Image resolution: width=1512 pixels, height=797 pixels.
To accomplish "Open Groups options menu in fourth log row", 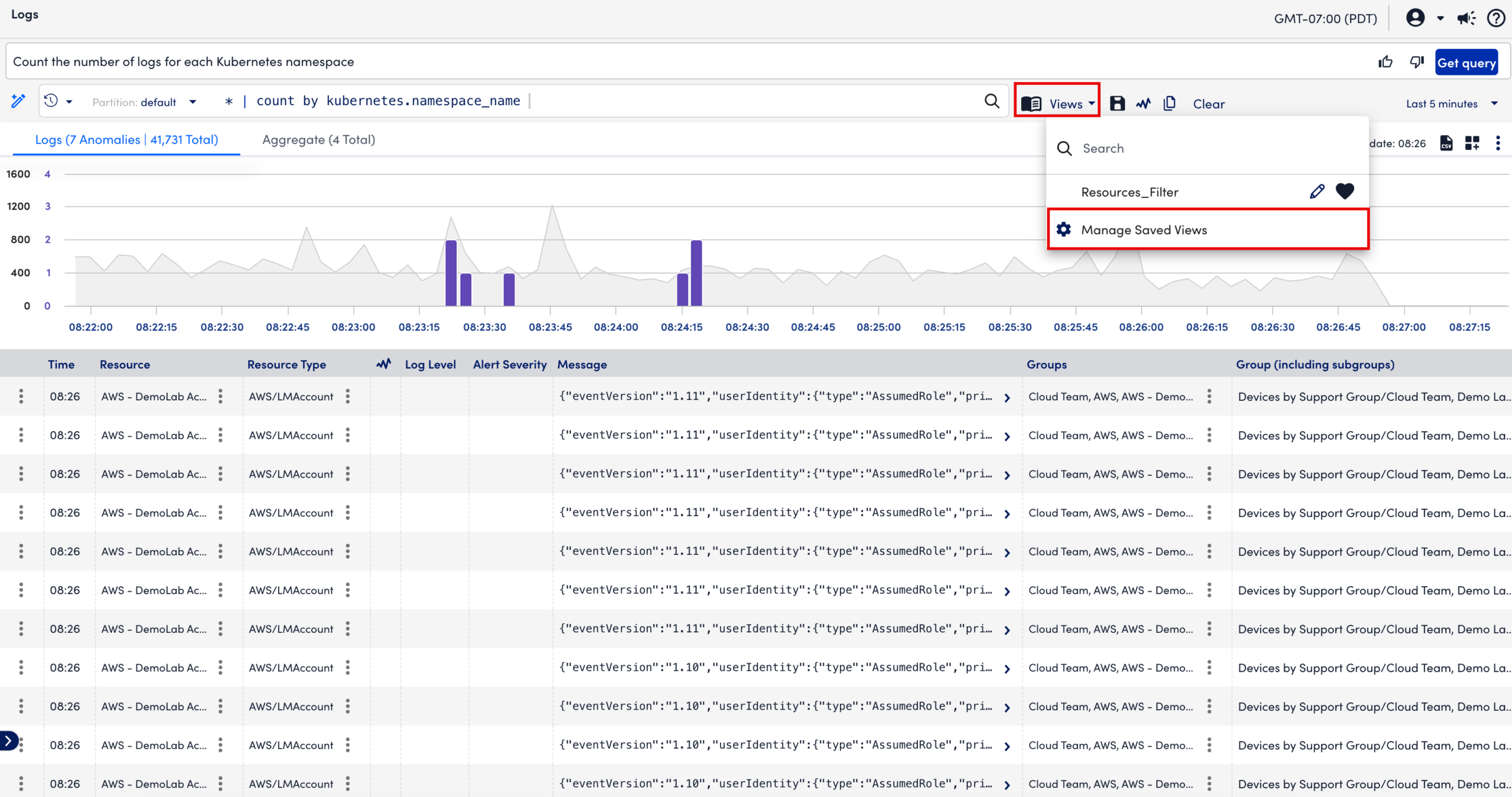I will [x=1210, y=512].
